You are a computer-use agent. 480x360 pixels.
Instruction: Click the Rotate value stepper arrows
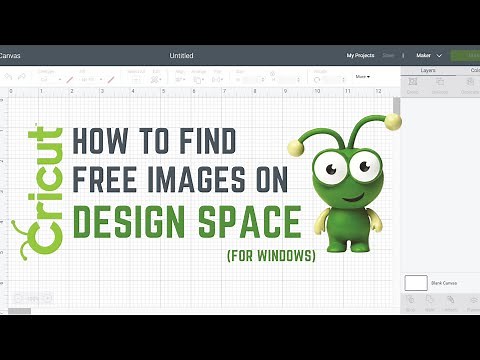344,80
